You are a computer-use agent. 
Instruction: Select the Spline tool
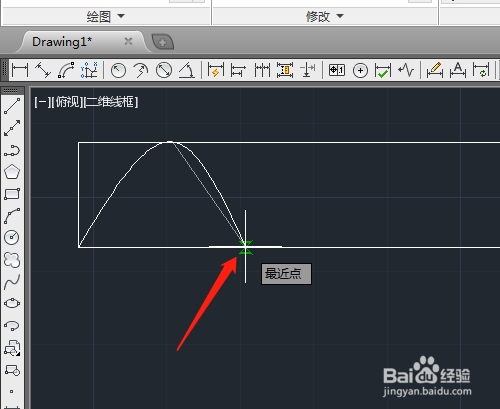pyautogui.click(x=12, y=282)
